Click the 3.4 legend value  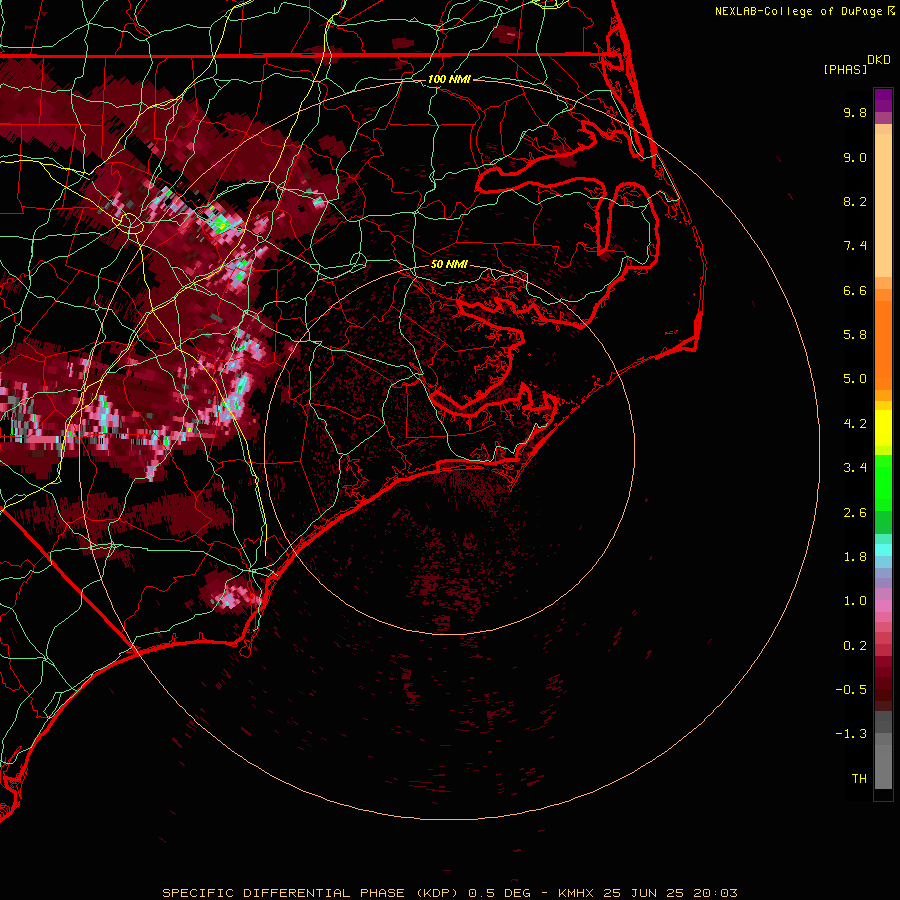855,468
